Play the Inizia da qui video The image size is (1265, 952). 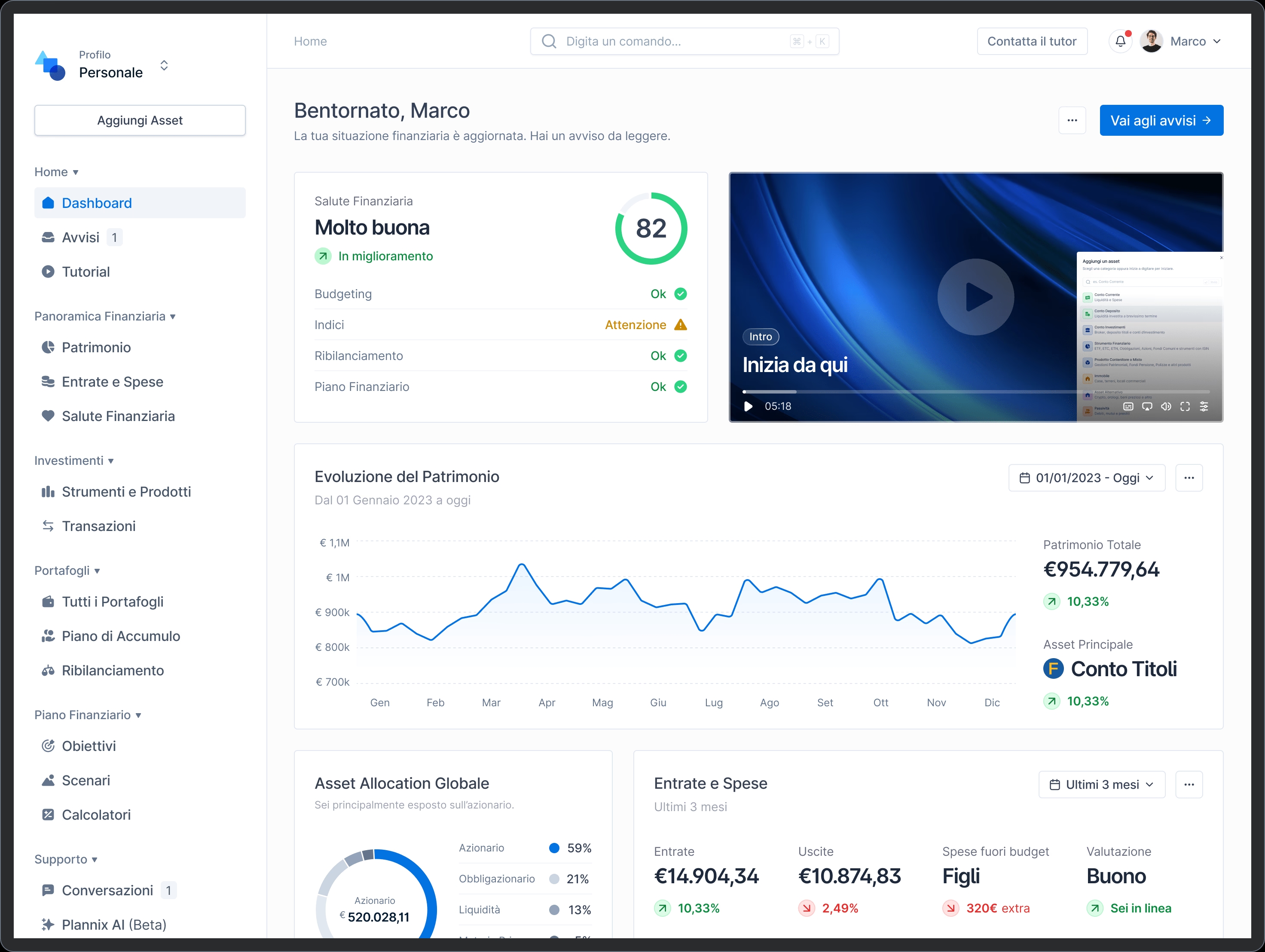(x=976, y=297)
